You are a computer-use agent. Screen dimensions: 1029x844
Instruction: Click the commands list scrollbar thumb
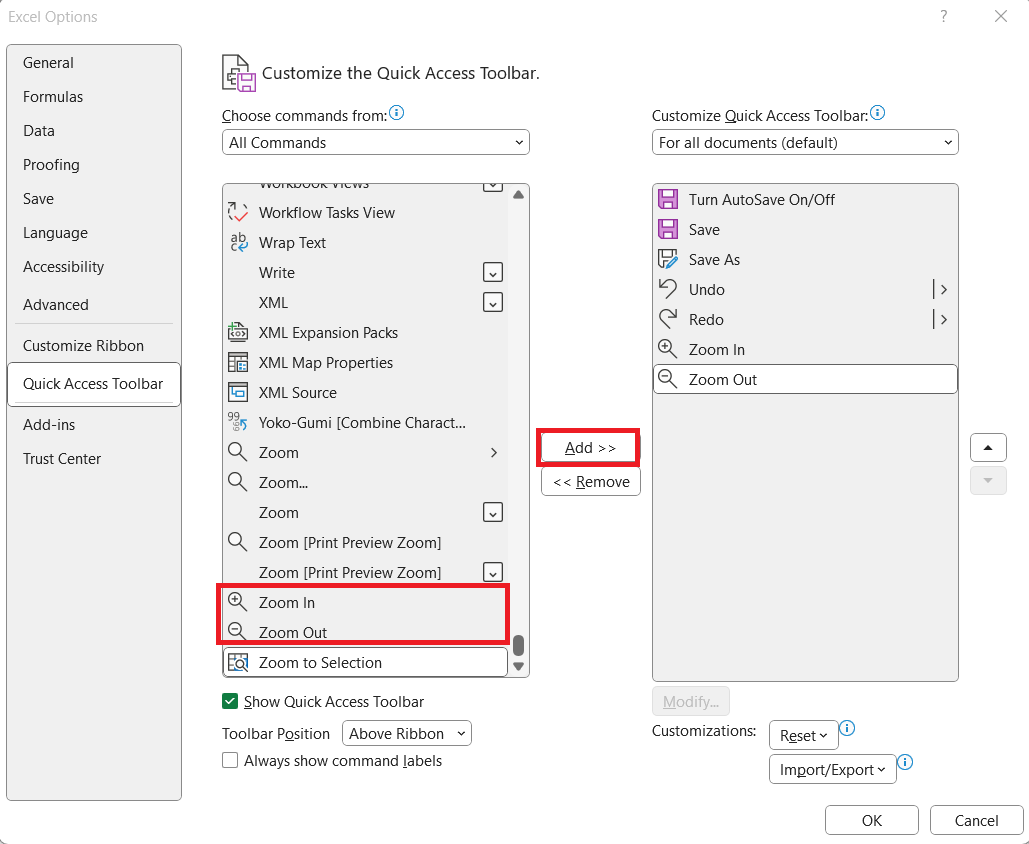pyautogui.click(x=518, y=645)
